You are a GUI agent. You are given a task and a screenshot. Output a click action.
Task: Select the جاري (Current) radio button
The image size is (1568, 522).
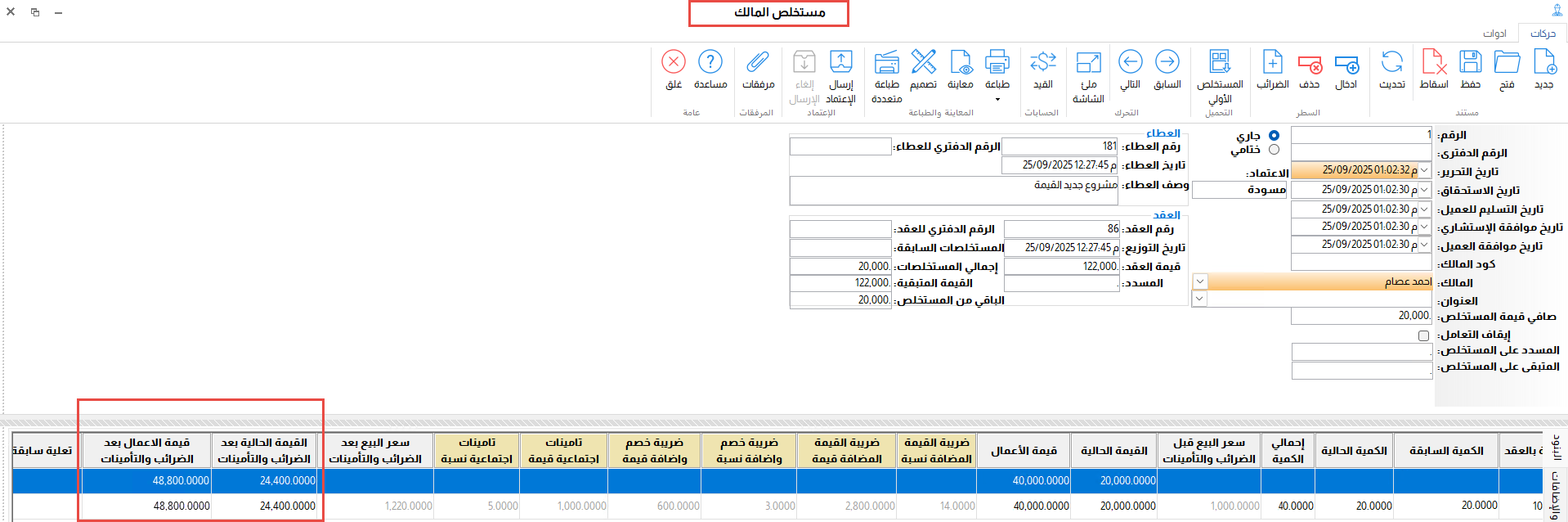(1274, 135)
